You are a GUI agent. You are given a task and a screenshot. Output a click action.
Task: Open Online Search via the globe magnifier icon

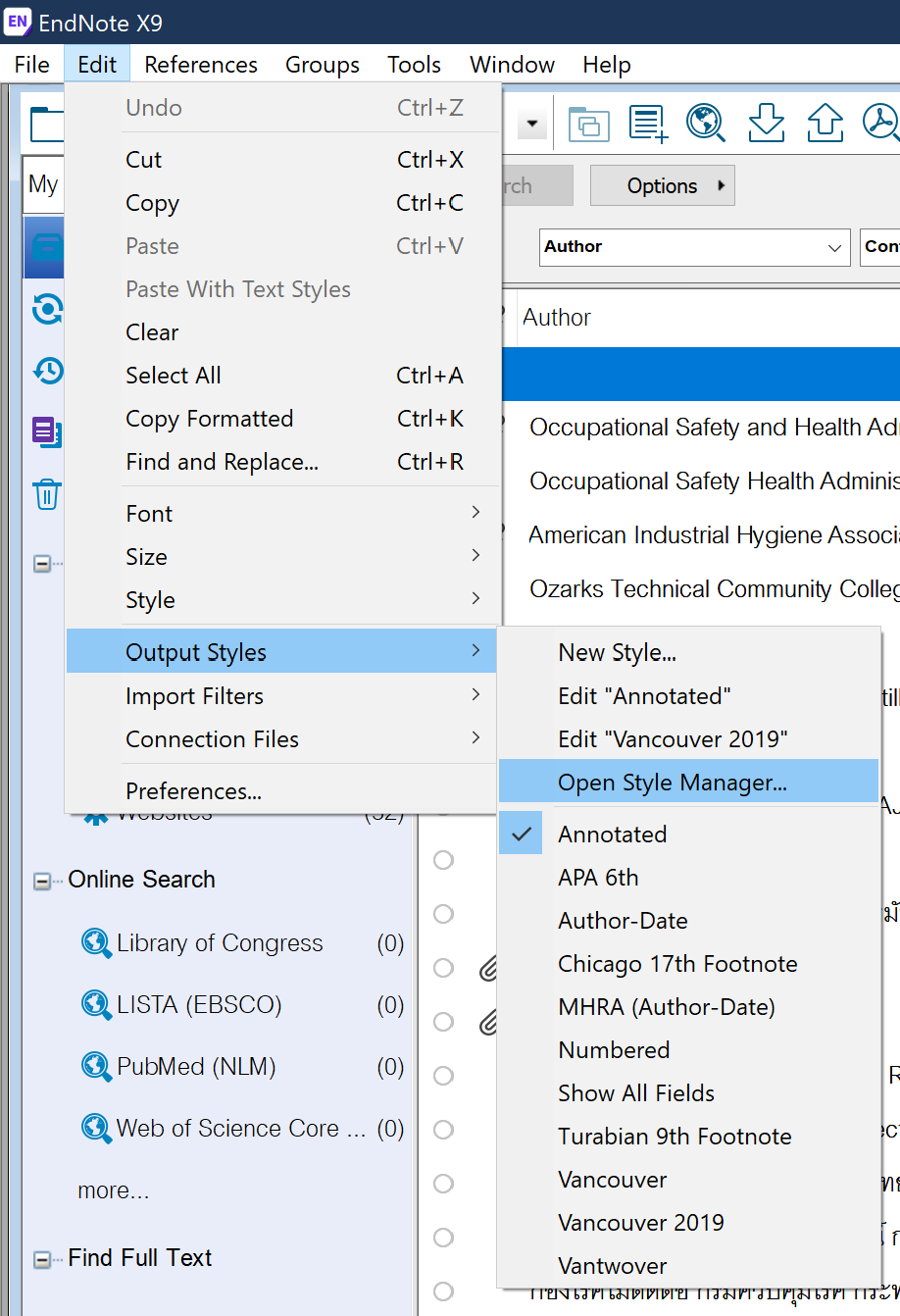(x=706, y=123)
